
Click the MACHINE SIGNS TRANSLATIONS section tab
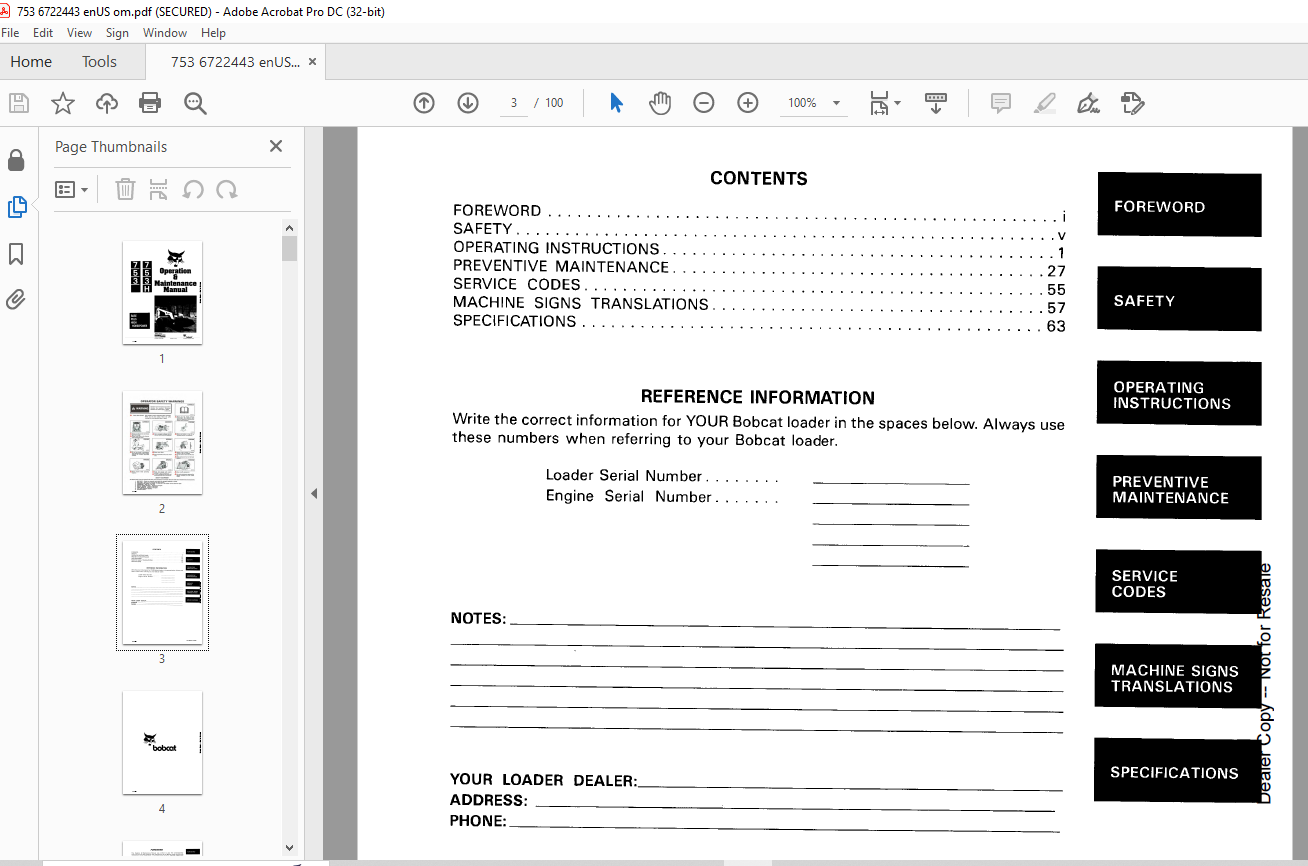pyautogui.click(x=1178, y=676)
